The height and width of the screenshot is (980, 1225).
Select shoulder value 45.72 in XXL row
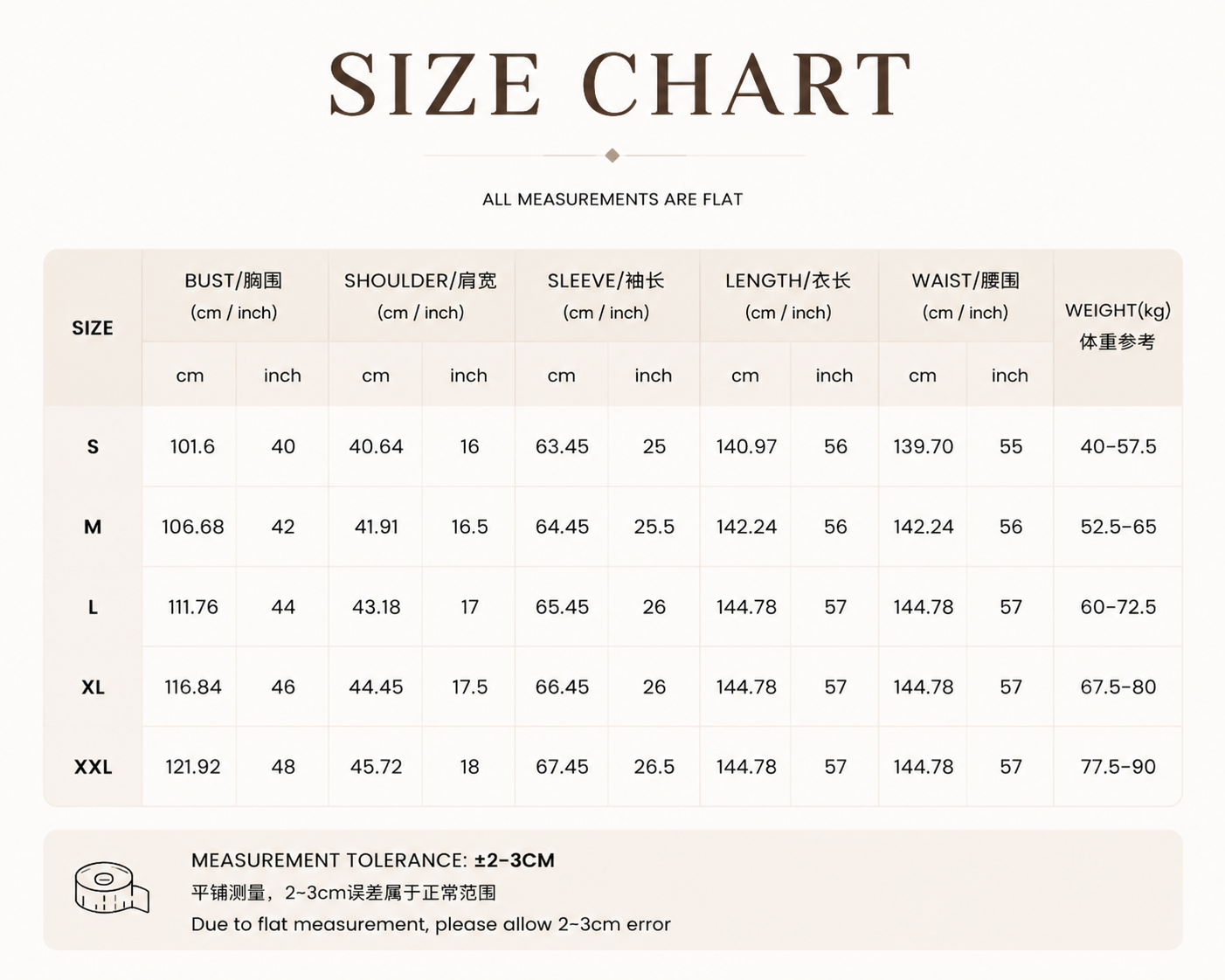click(376, 767)
